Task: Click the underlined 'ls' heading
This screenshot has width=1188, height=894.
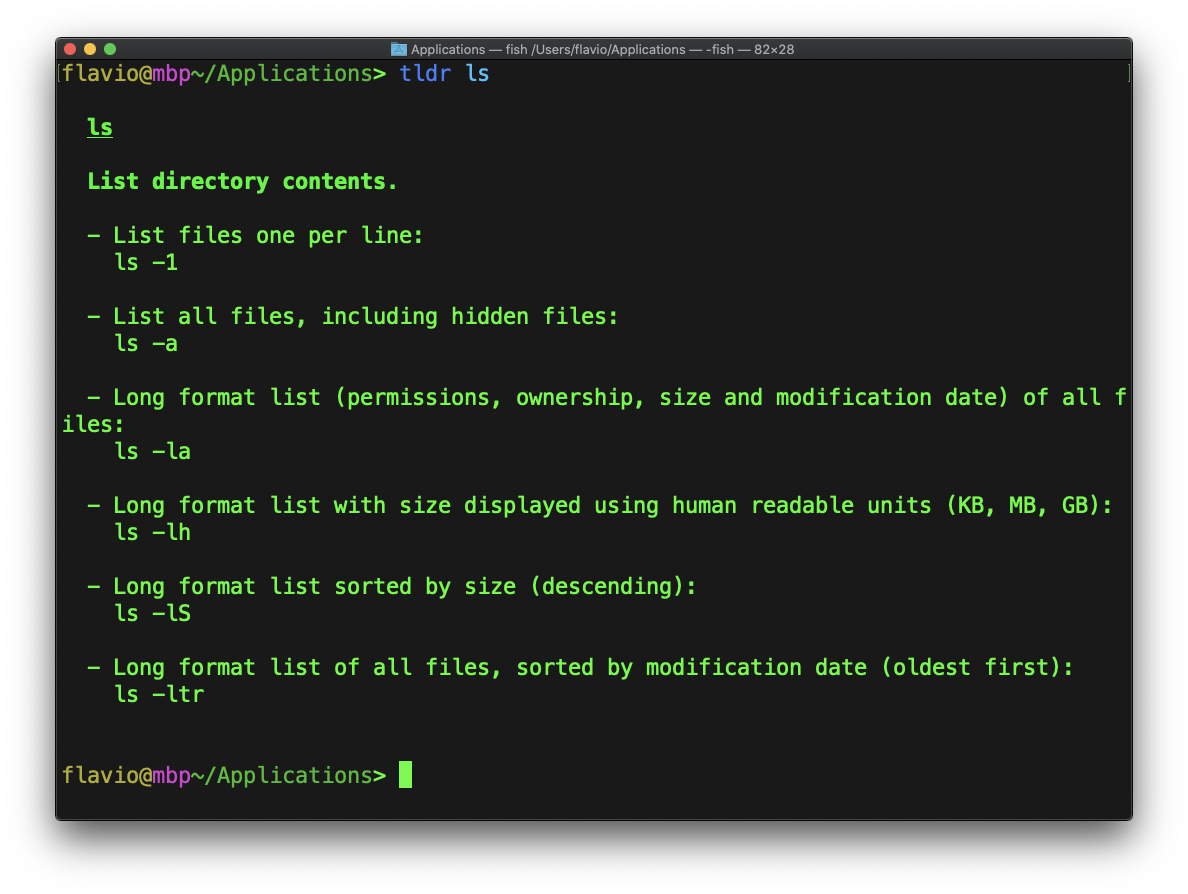Action: pos(100,128)
